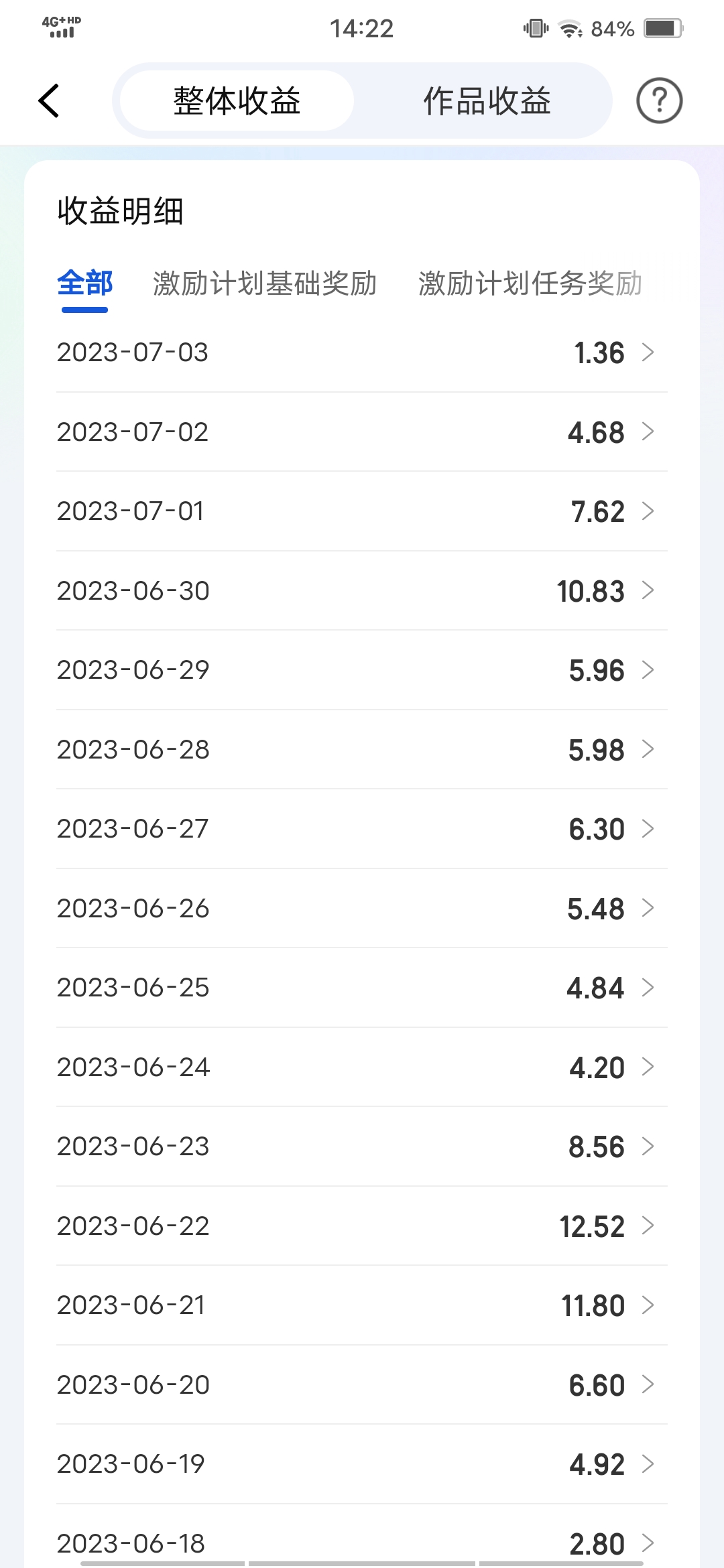Select the 全部 filter tab
The height and width of the screenshot is (1568, 724).
pyautogui.click(x=84, y=283)
